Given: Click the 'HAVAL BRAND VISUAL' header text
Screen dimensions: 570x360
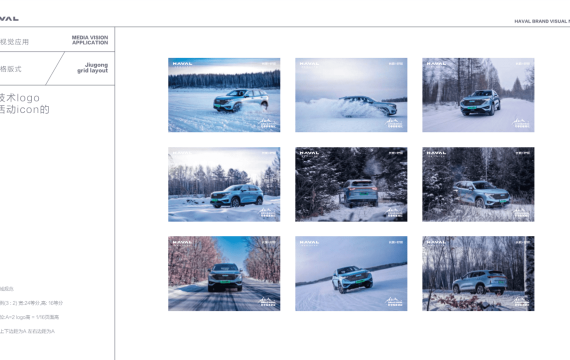Looking at the screenshot, I should [542, 21].
